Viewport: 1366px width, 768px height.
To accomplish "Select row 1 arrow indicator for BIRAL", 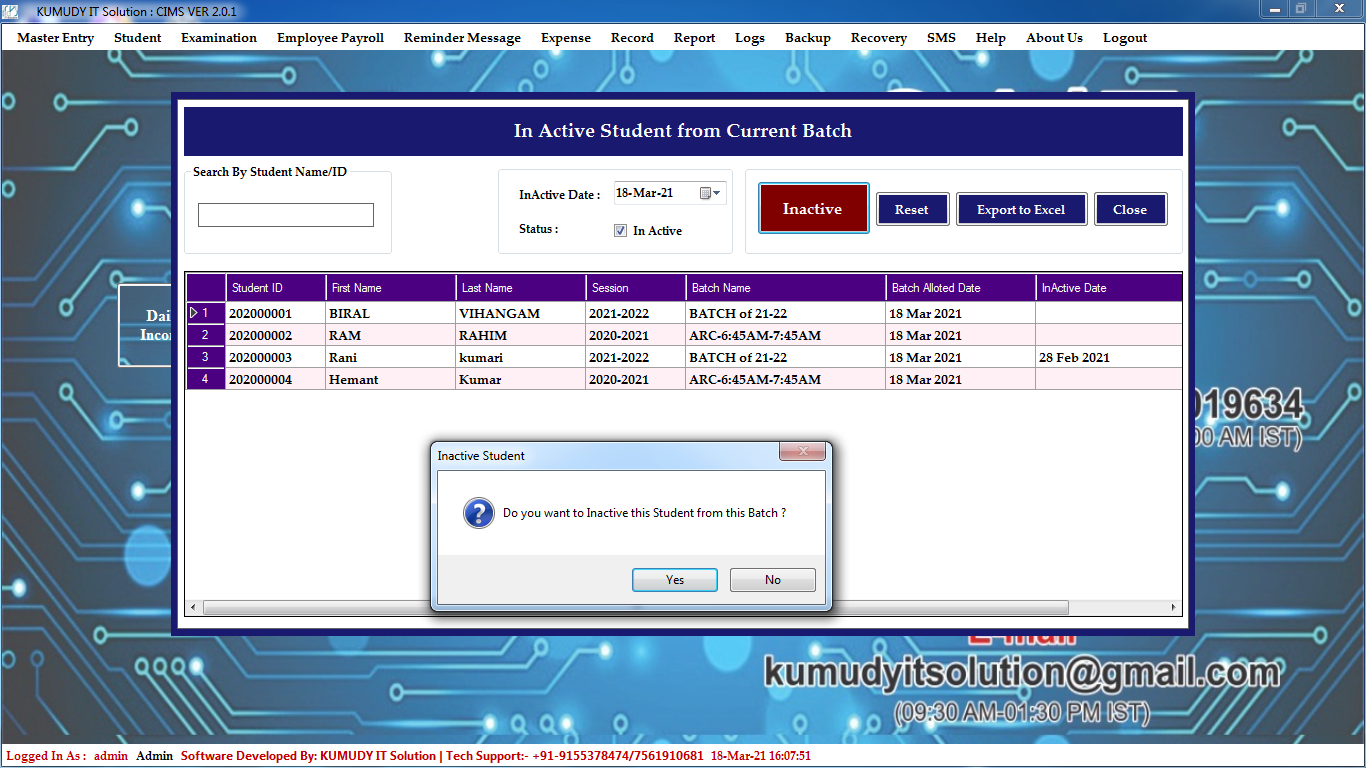I will tap(194, 313).
